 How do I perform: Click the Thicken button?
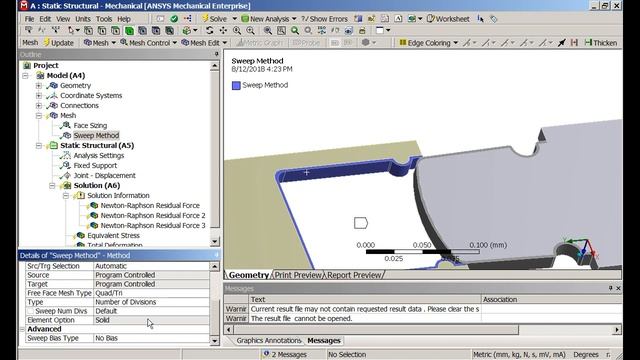coord(601,42)
